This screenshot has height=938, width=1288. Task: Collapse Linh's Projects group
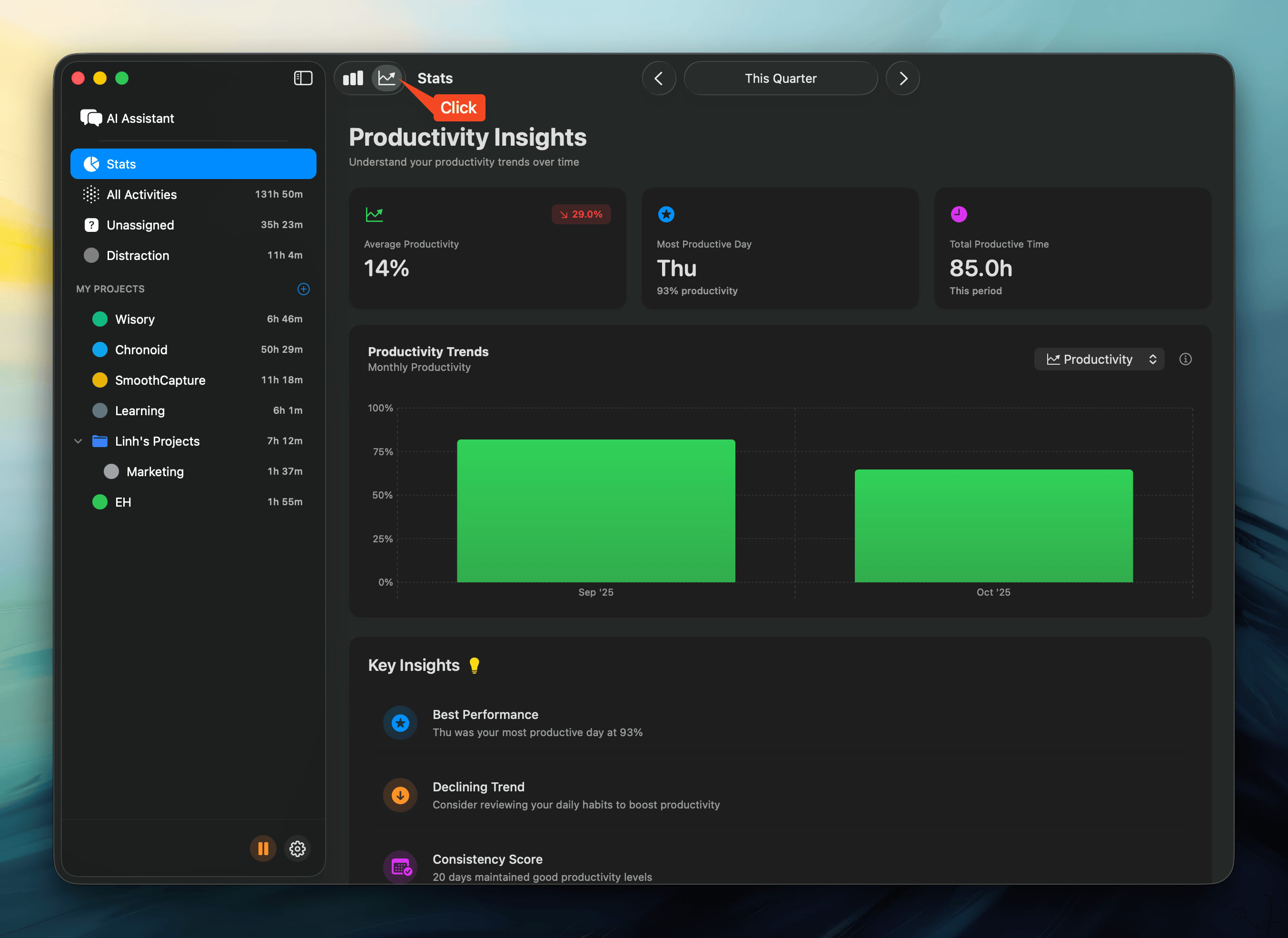pyautogui.click(x=78, y=441)
